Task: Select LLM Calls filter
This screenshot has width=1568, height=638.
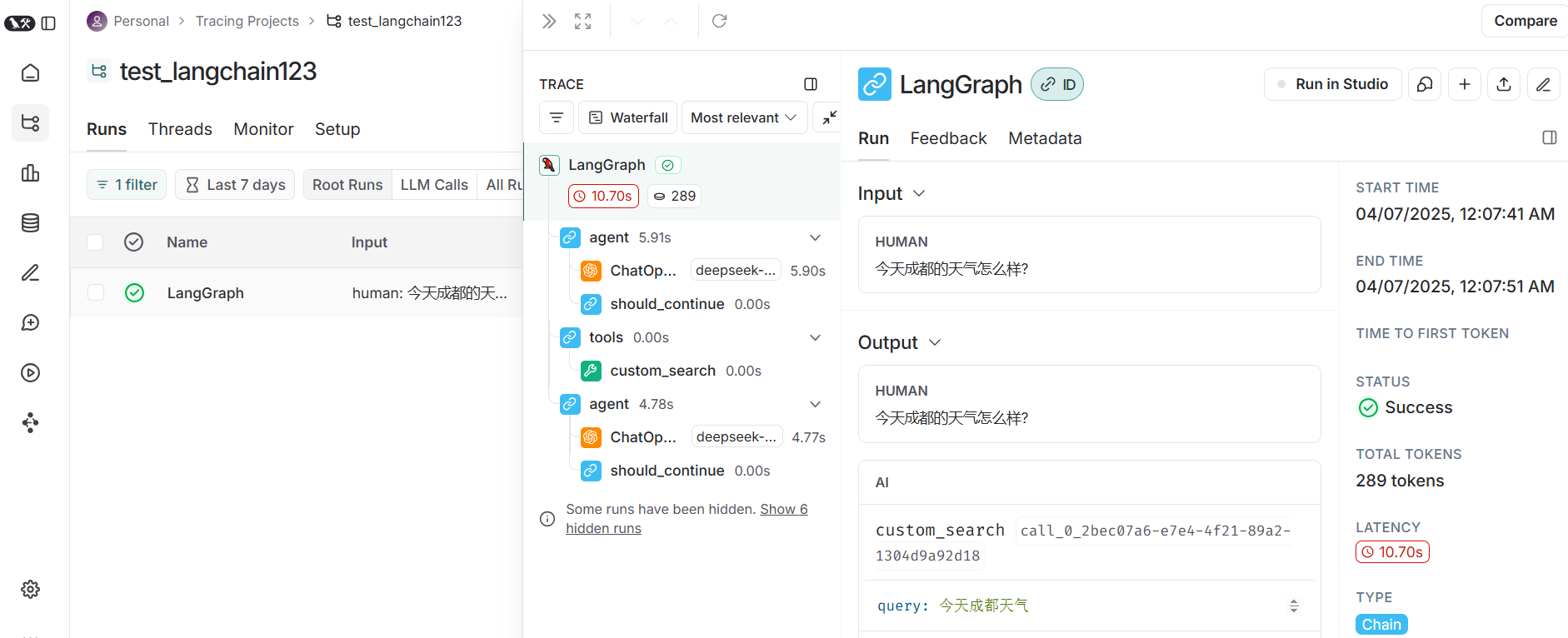Action: pos(434,185)
